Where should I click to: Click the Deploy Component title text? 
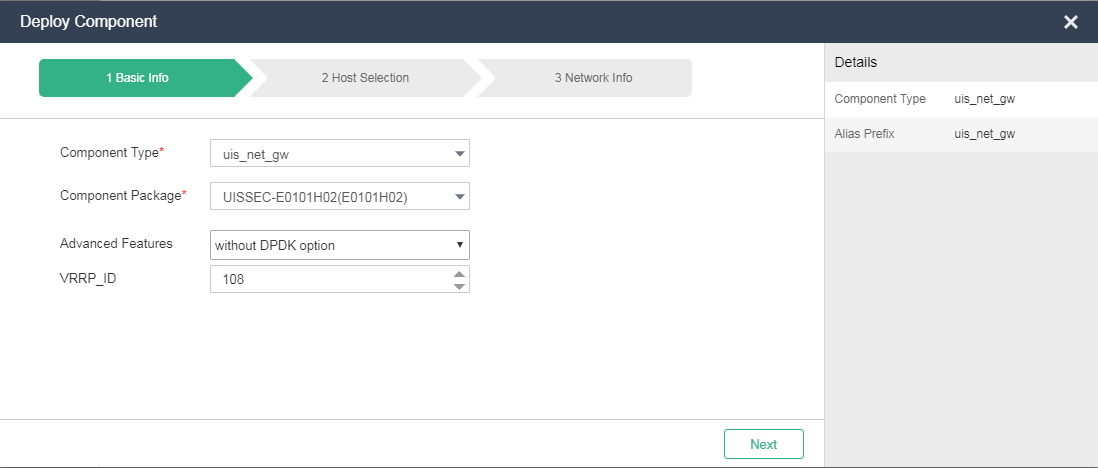point(88,21)
